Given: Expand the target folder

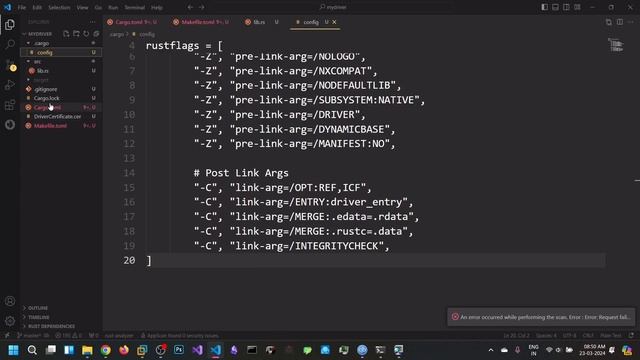Looking at the screenshot, I should coord(60,80).
